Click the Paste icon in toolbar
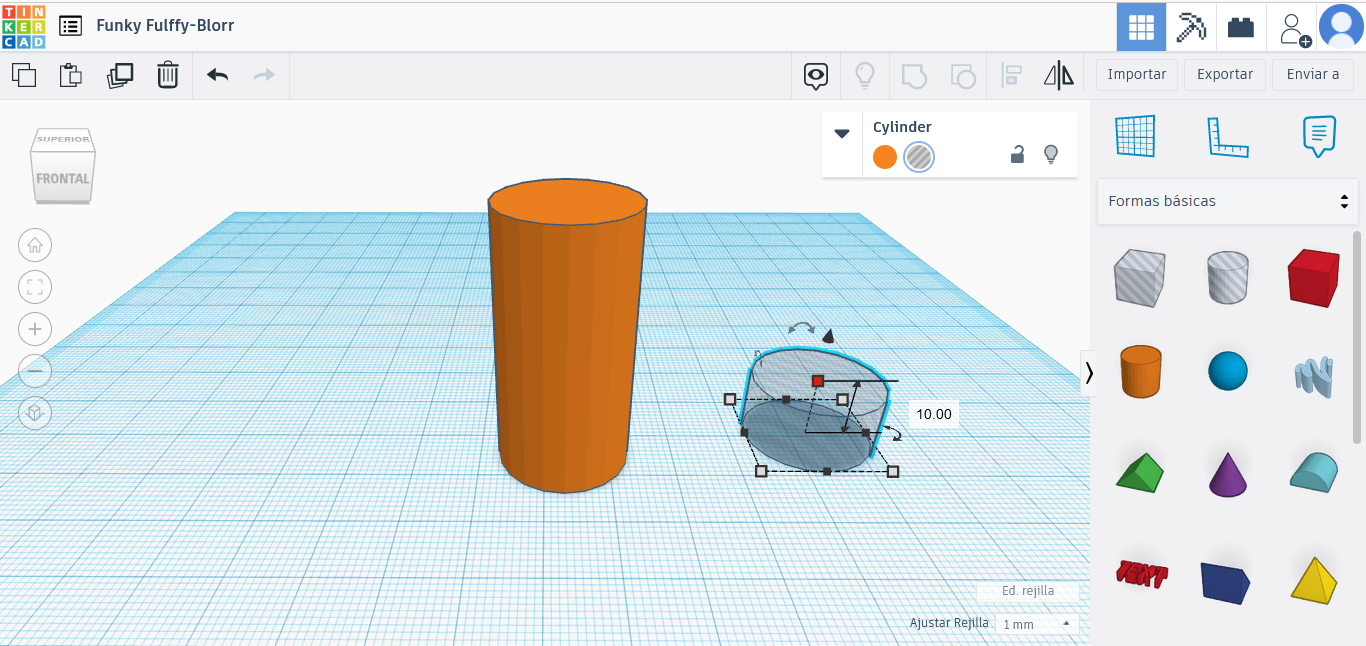 click(x=71, y=75)
